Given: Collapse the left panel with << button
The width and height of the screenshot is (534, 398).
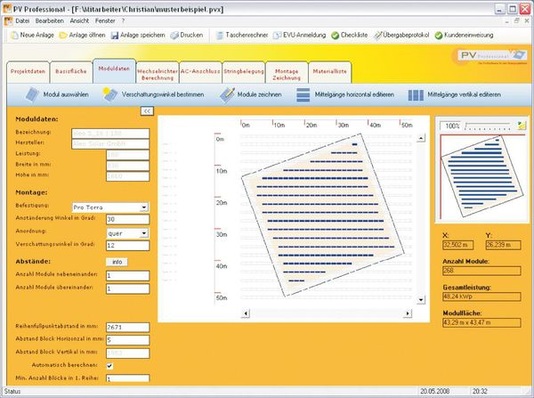Looking at the screenshot, I should point(147,111).
